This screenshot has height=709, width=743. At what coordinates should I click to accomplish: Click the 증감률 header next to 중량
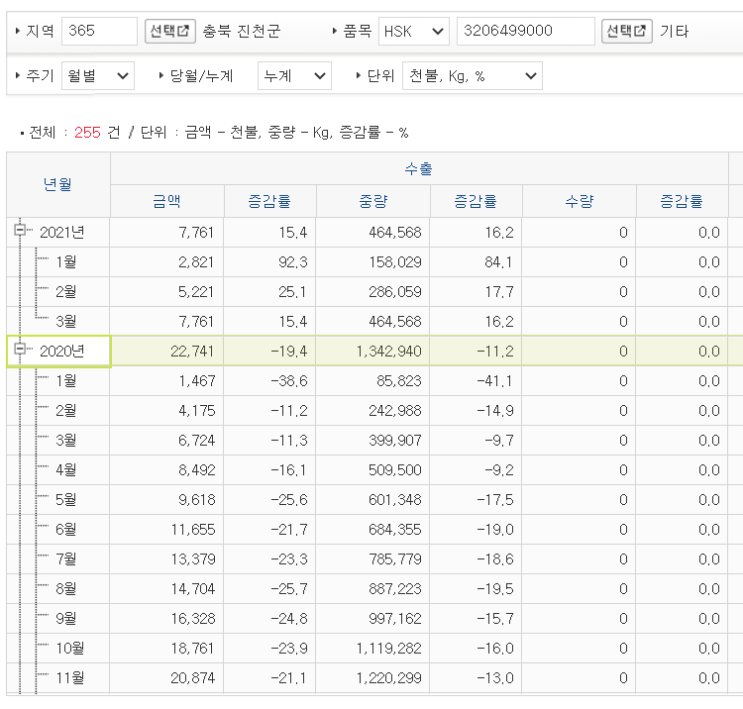[x=476, y=201]
